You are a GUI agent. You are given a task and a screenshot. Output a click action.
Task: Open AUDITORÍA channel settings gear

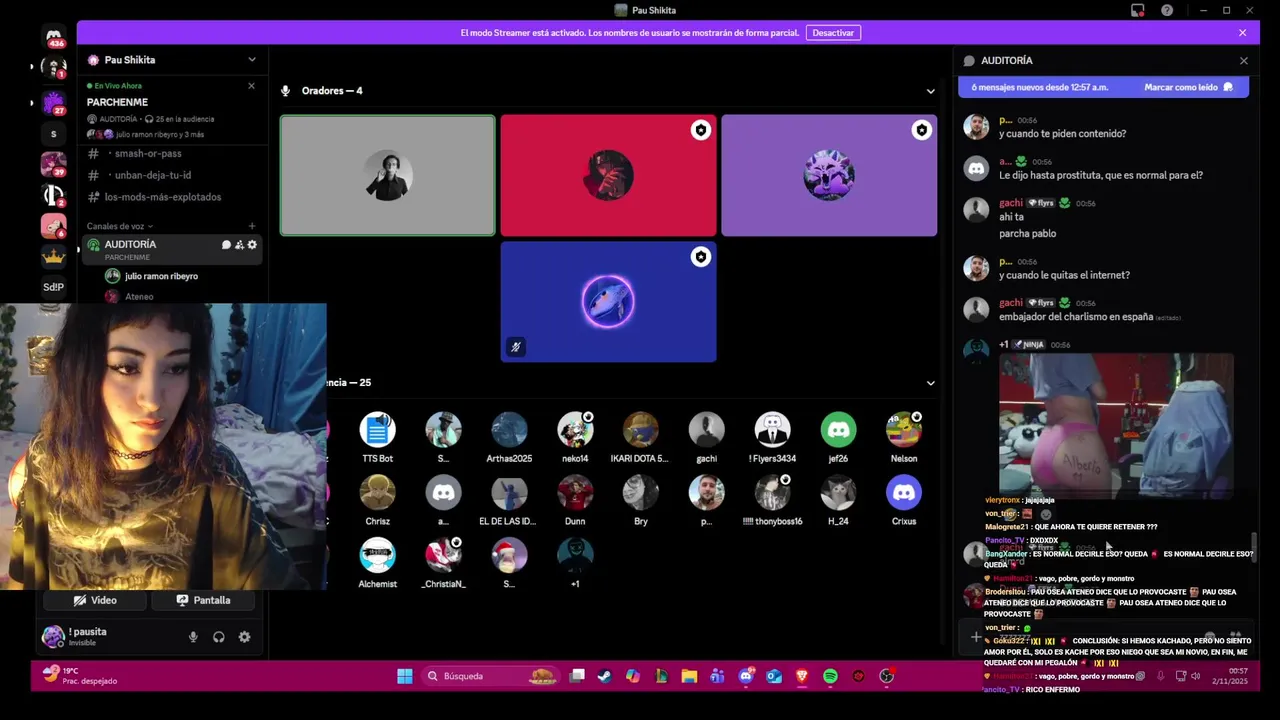point(252,244)
